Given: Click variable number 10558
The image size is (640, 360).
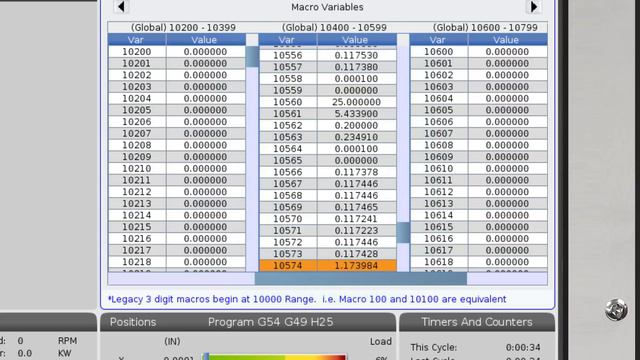Looking at the screenshot, I should [x=288, y=79].
